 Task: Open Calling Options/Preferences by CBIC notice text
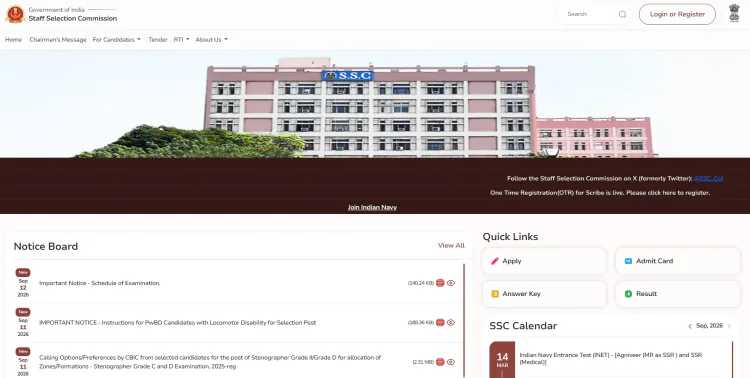coord(210,362)
